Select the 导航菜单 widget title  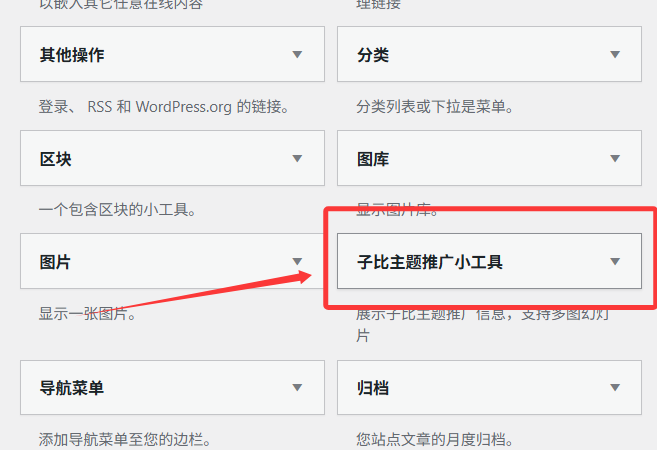coord(72,388)
